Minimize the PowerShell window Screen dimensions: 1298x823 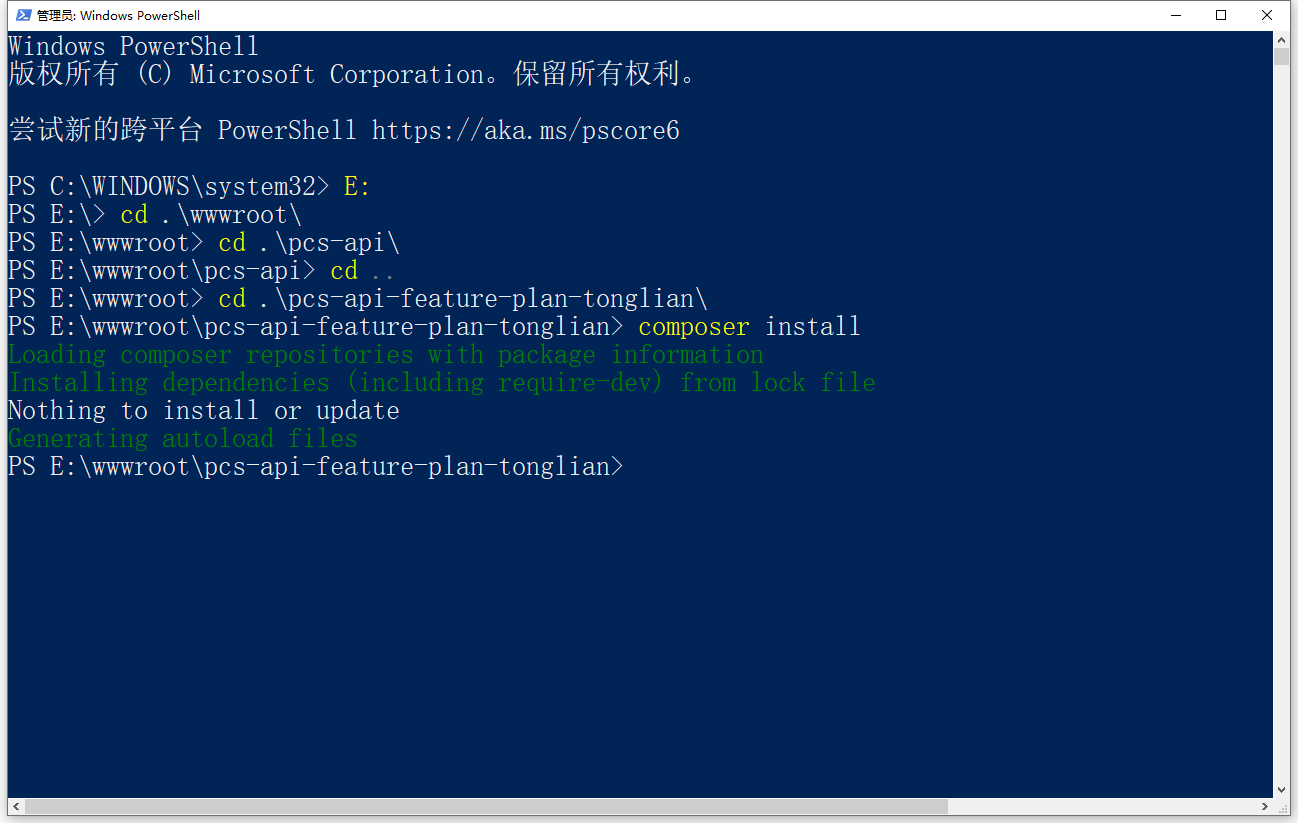tap(1175, 15)
